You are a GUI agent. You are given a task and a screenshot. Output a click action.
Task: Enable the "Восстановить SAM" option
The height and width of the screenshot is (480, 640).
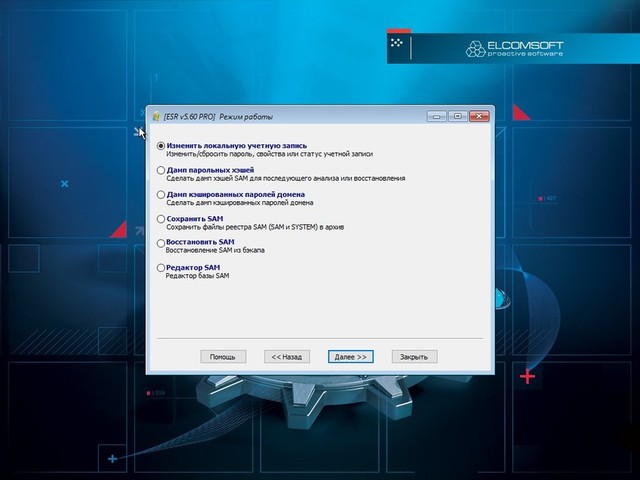tap(161, 243)
